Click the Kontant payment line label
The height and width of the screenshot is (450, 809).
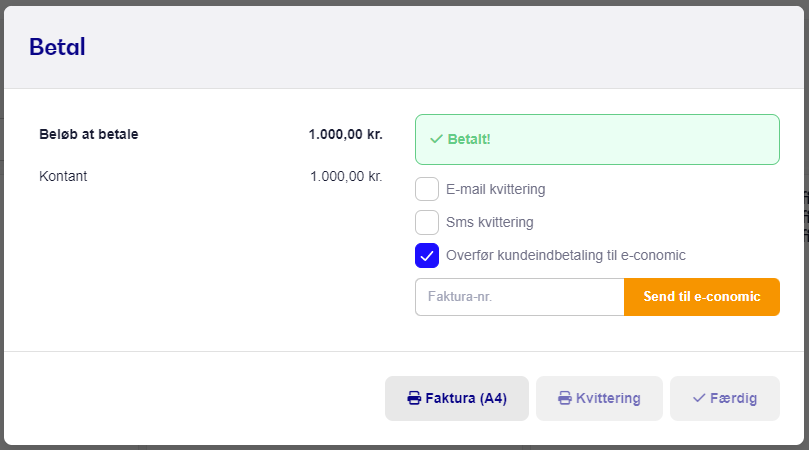[x=63, y=176]
